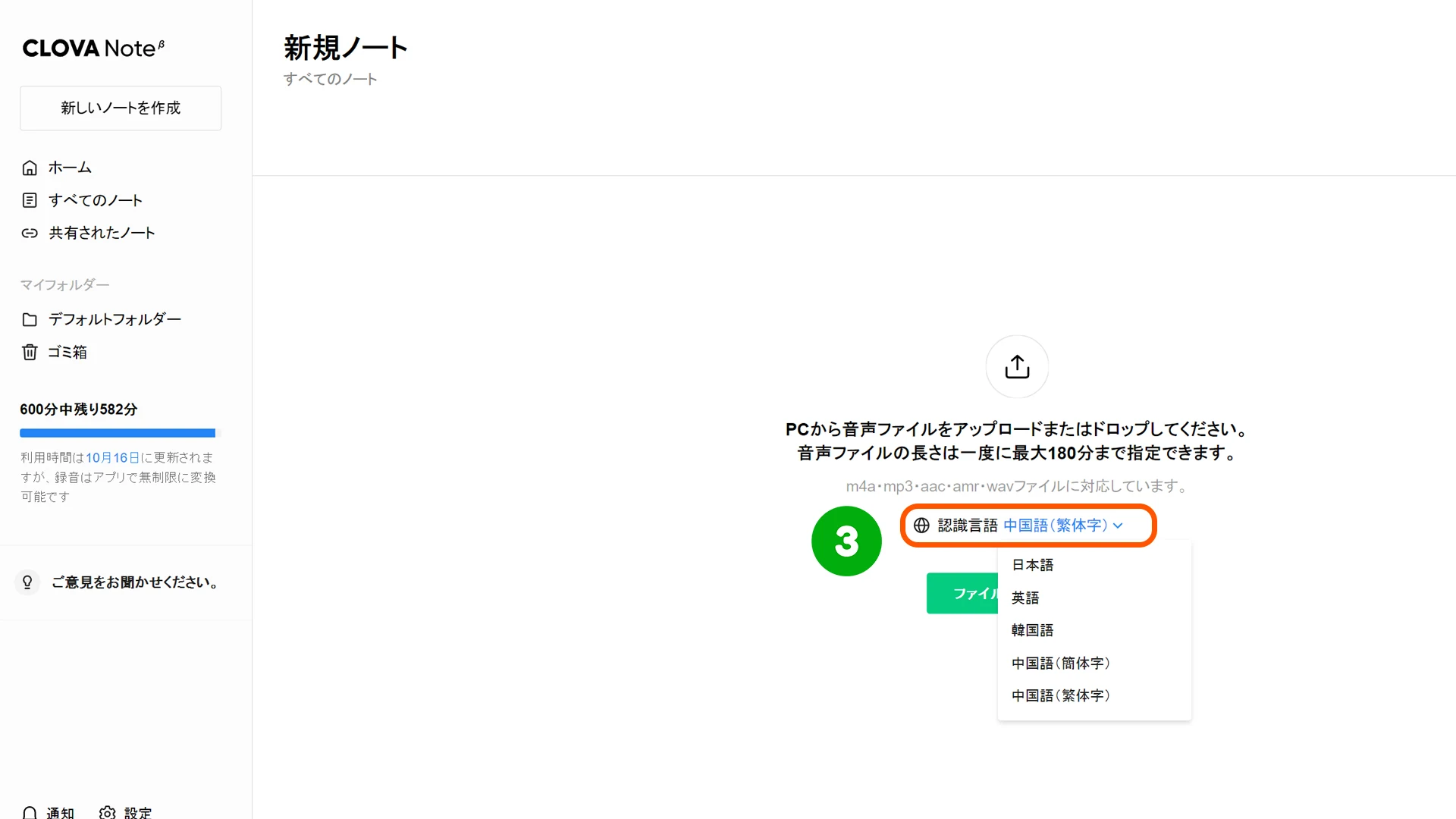Screen dimensions: 1456x819
Task: Click the upload arrow icon
Action: point(1017,367)
